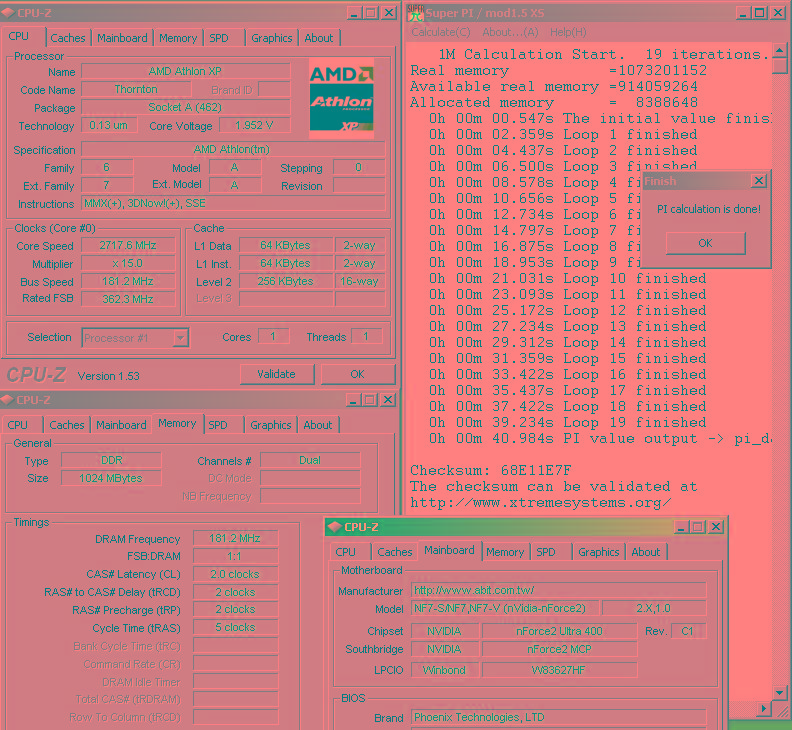The height and width of the screenshot is (730, 792).
Task: Select Graphics tab in Mainboard CPU-Z window
Action: click(599, 552)
